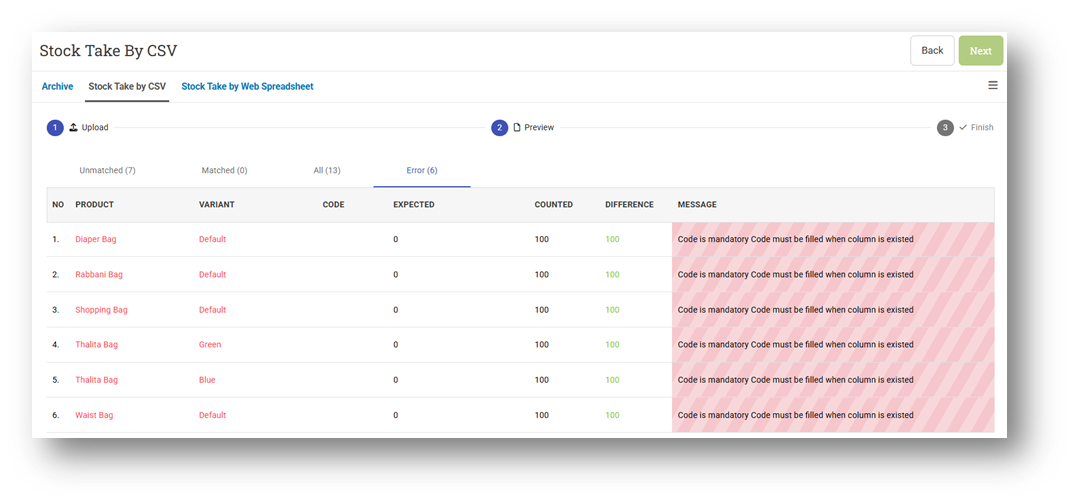
Task: Click the VARIANT column header
Action: 217,205
